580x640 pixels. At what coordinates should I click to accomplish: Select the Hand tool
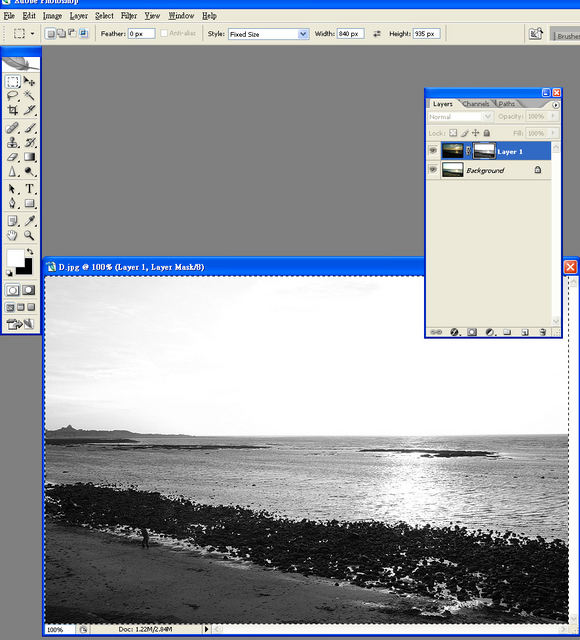coord(13,236)
